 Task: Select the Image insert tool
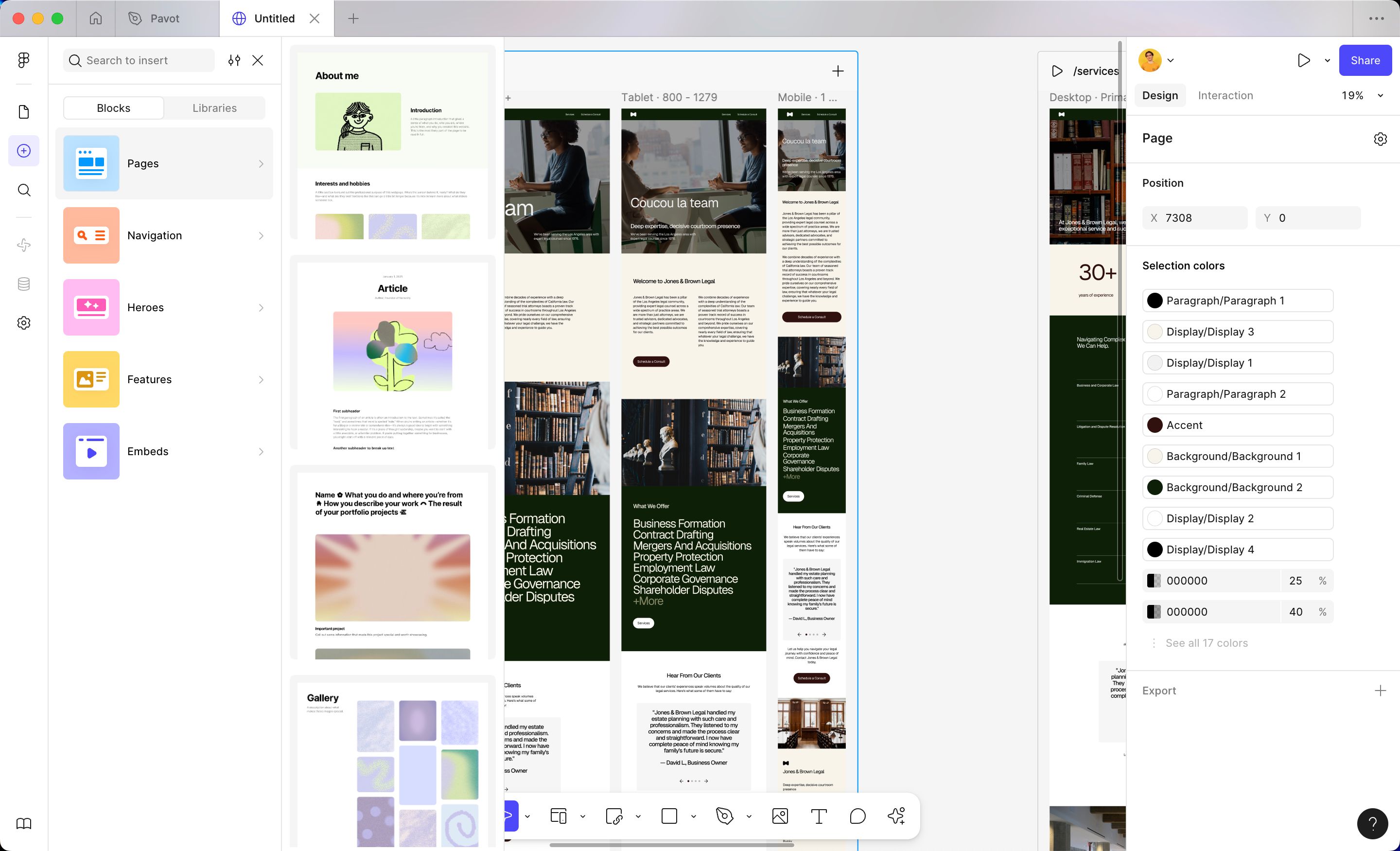(780, 816)
